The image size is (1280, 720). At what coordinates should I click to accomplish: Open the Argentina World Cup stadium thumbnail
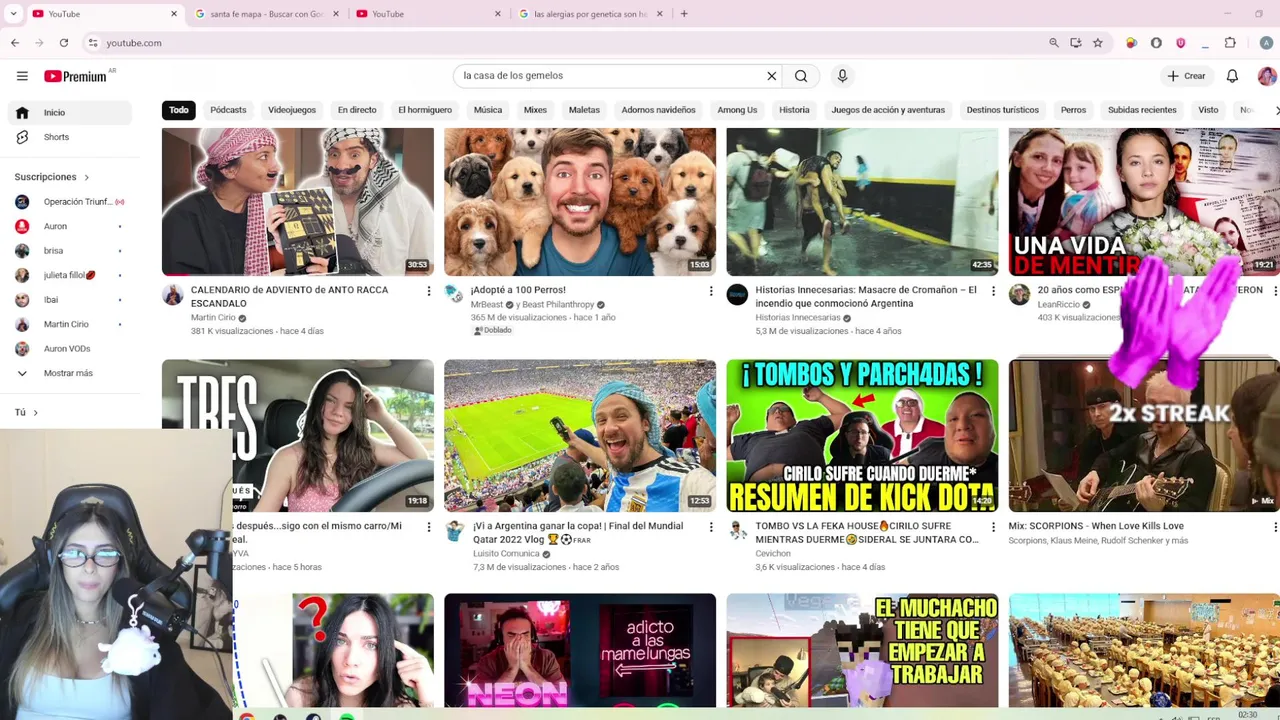click(x=580, y=436)
